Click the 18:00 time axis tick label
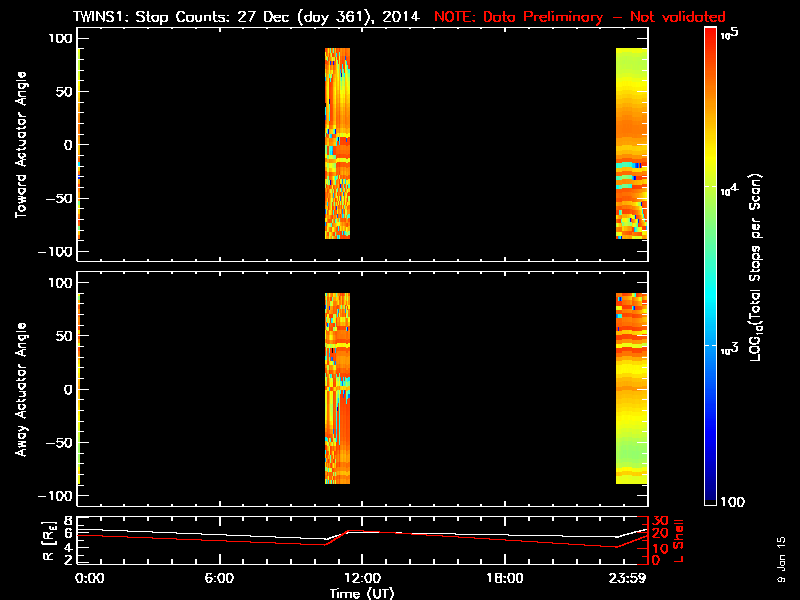800x600 pixels. pos(504,579)
